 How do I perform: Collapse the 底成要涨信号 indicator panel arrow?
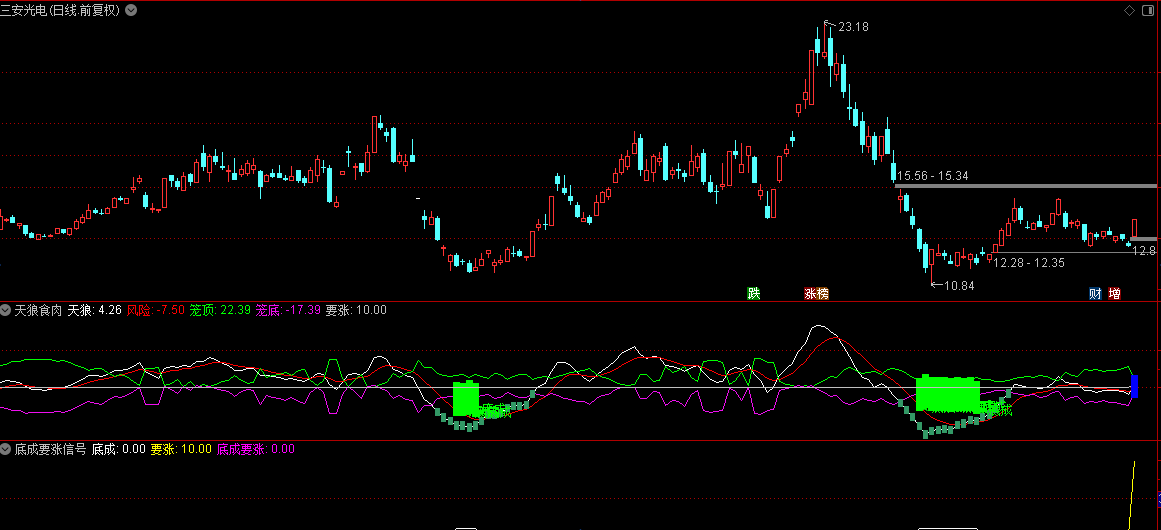coord(6,449)
